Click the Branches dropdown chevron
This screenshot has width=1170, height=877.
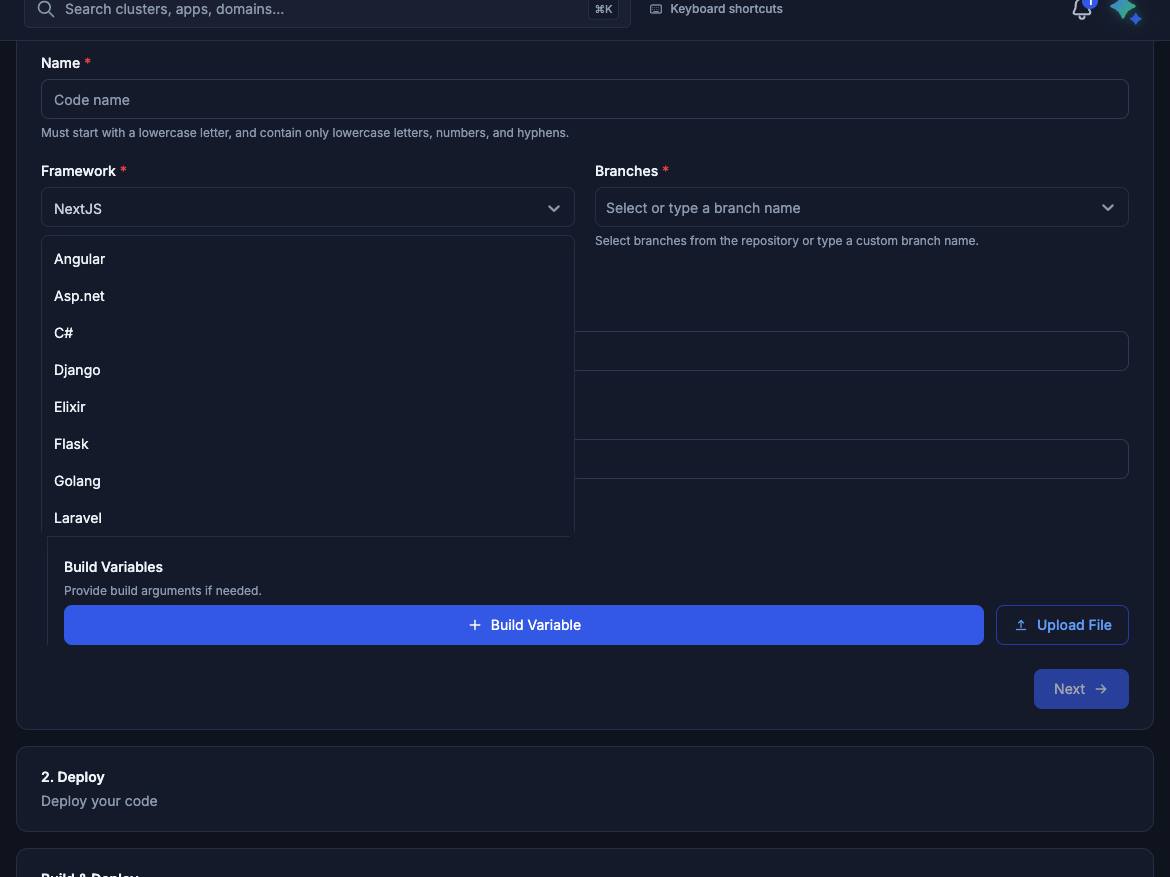coord(1107,207)
